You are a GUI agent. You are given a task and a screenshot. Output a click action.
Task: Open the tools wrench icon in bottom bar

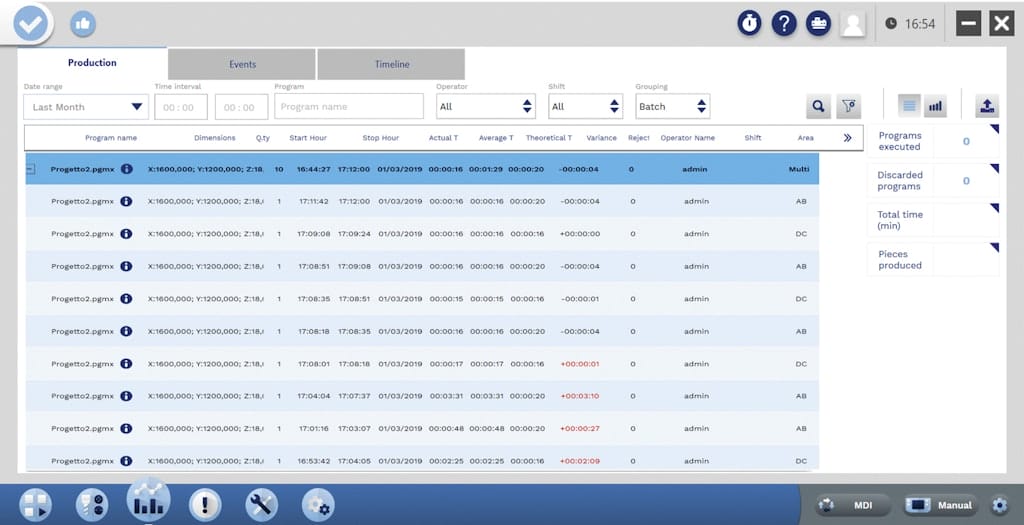click(260, 504)
